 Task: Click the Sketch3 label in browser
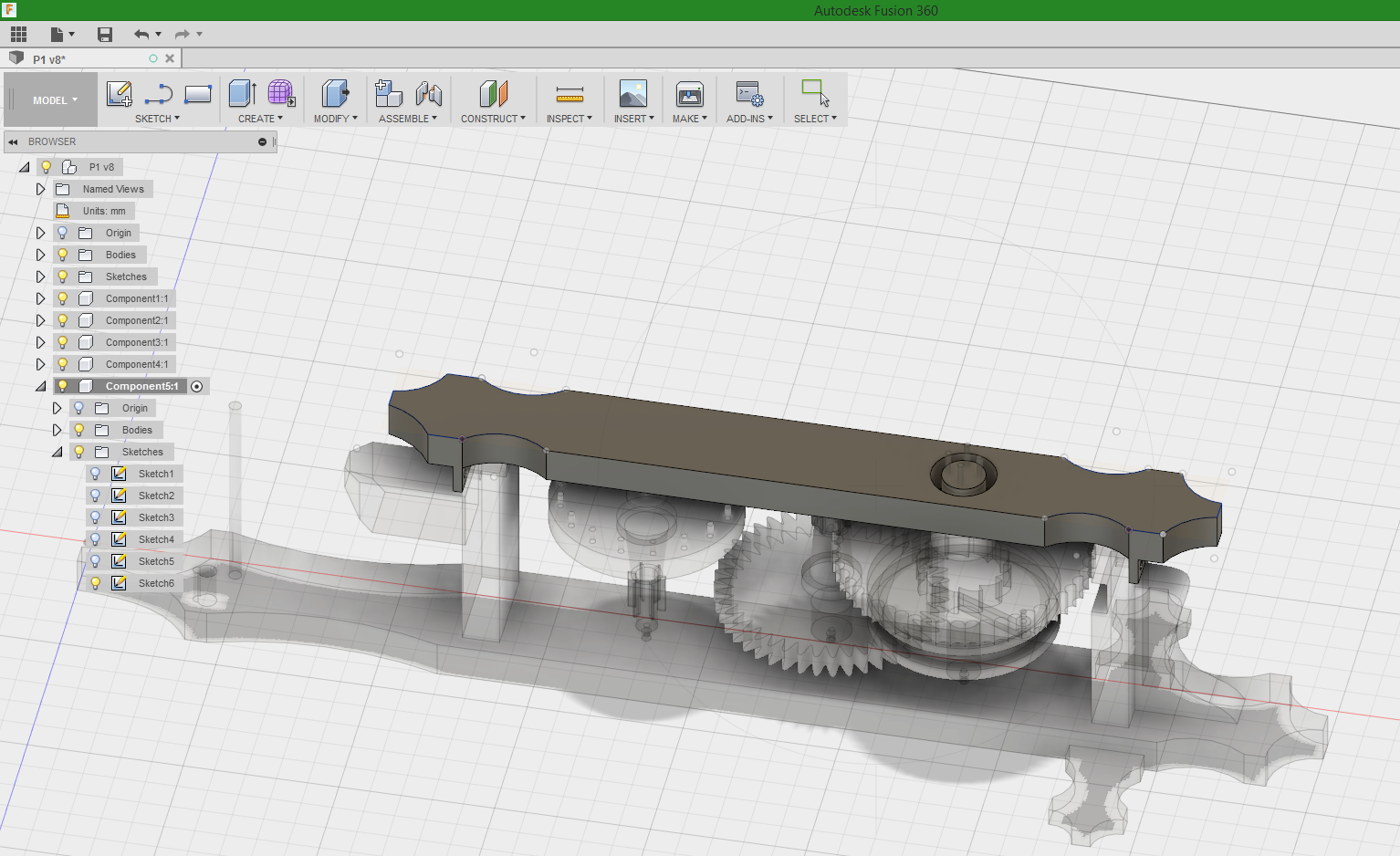[x=156, y=517]
